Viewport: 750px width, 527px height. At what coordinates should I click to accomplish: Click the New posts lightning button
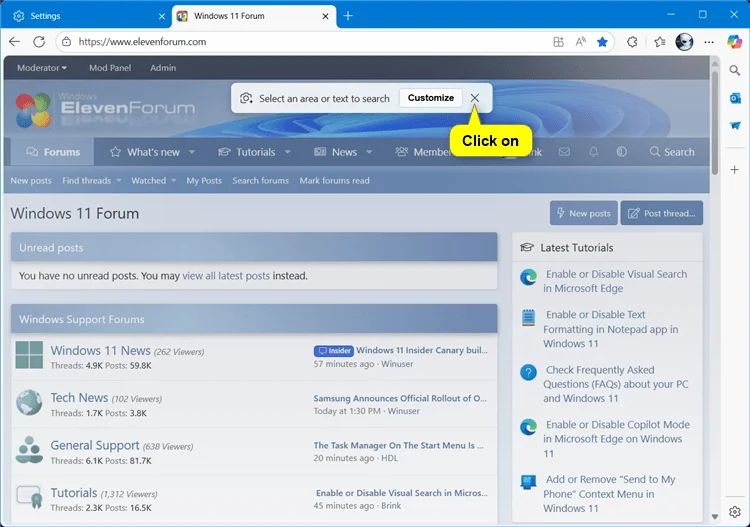584,213
